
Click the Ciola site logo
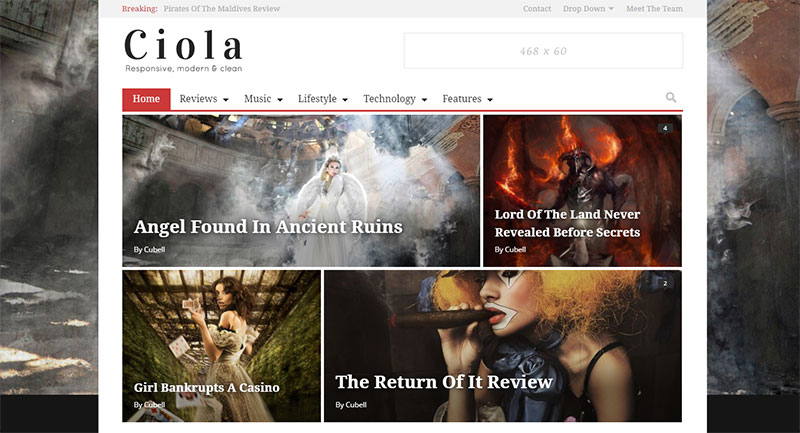click(x=184, y=50)
